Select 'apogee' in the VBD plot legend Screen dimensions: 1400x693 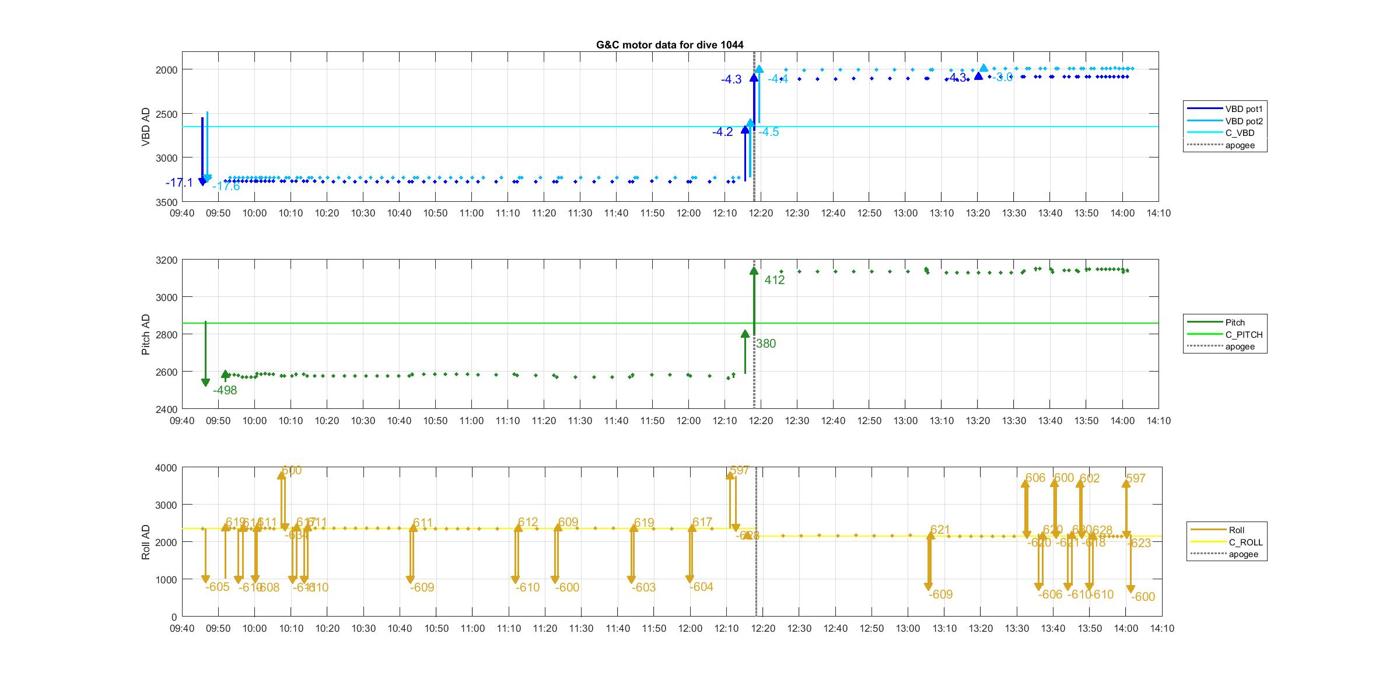pos(1240,145)
